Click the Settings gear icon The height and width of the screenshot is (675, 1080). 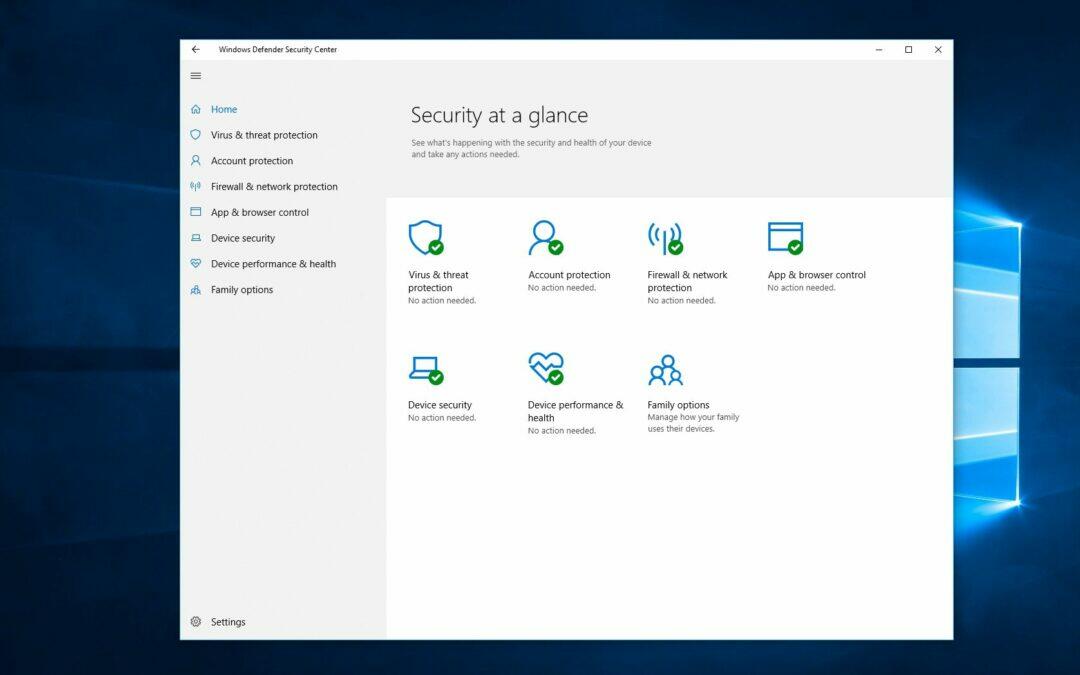click(x=196, y=622)
